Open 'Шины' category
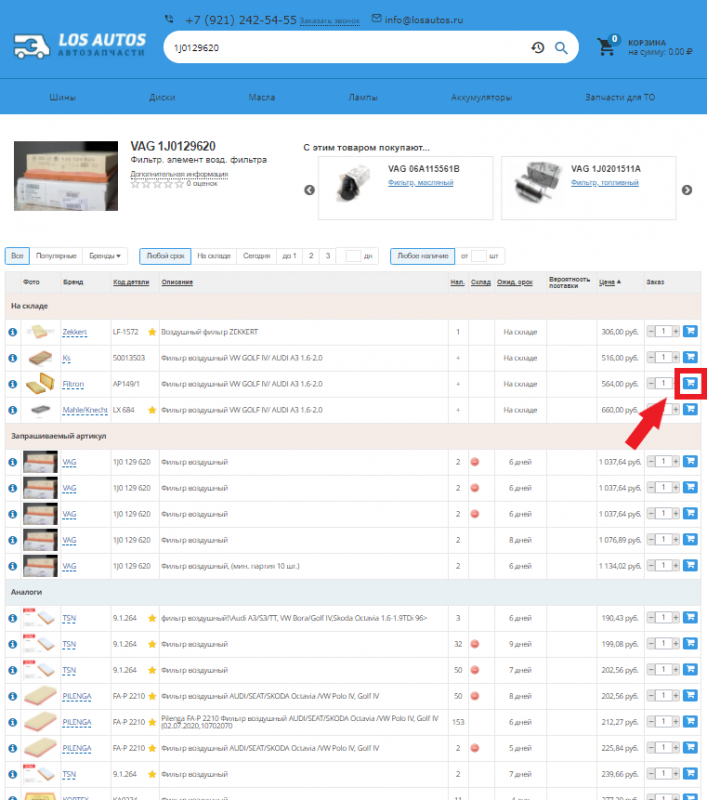This screenshot has width=707, height=800. 63,97
